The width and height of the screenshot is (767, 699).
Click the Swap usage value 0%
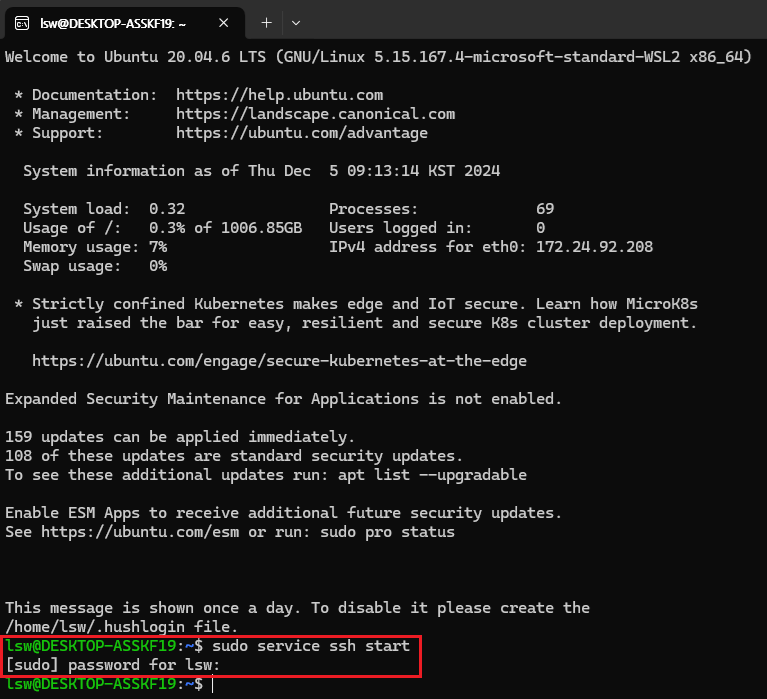coord(158,266)
